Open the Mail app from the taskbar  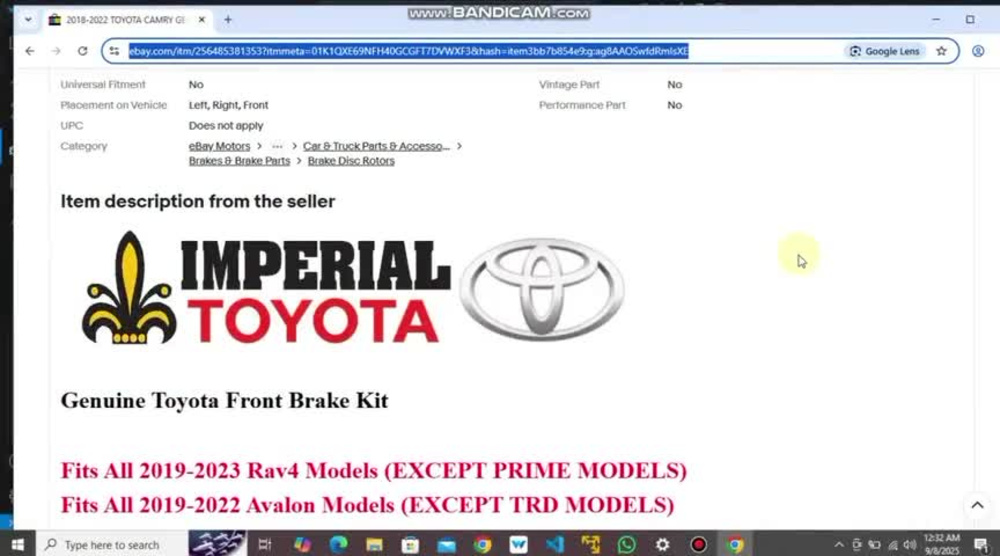point(446,545)
